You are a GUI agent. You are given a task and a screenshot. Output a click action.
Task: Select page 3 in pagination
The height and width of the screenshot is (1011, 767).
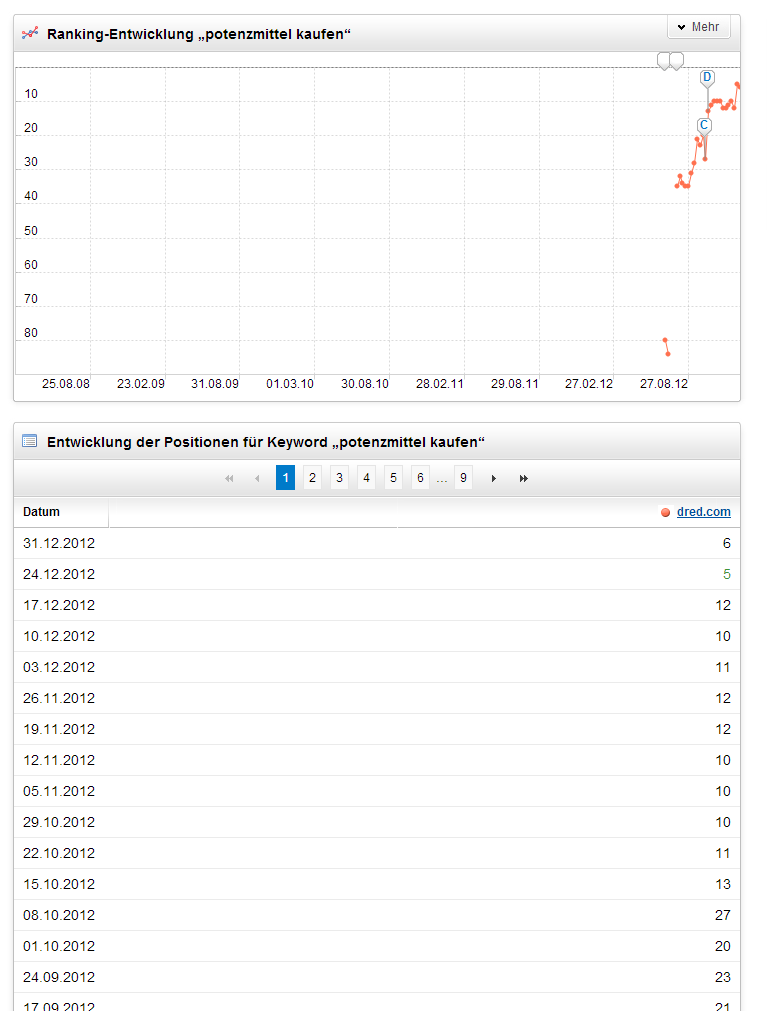pos(339,478)
